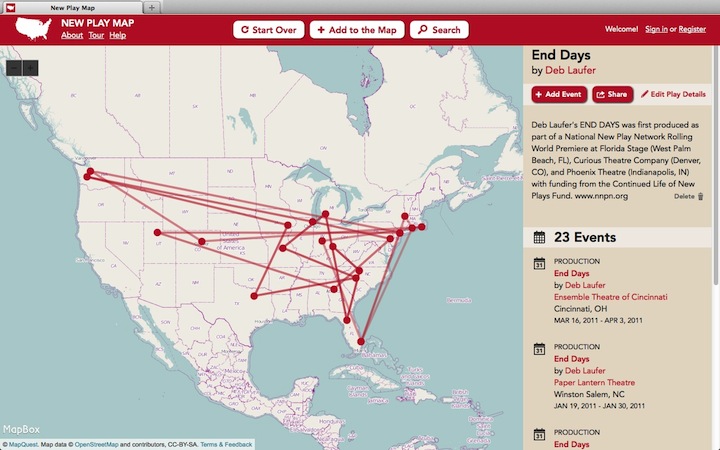
Task: Click the USA map logo icon
Action: (x=33, y=29)
